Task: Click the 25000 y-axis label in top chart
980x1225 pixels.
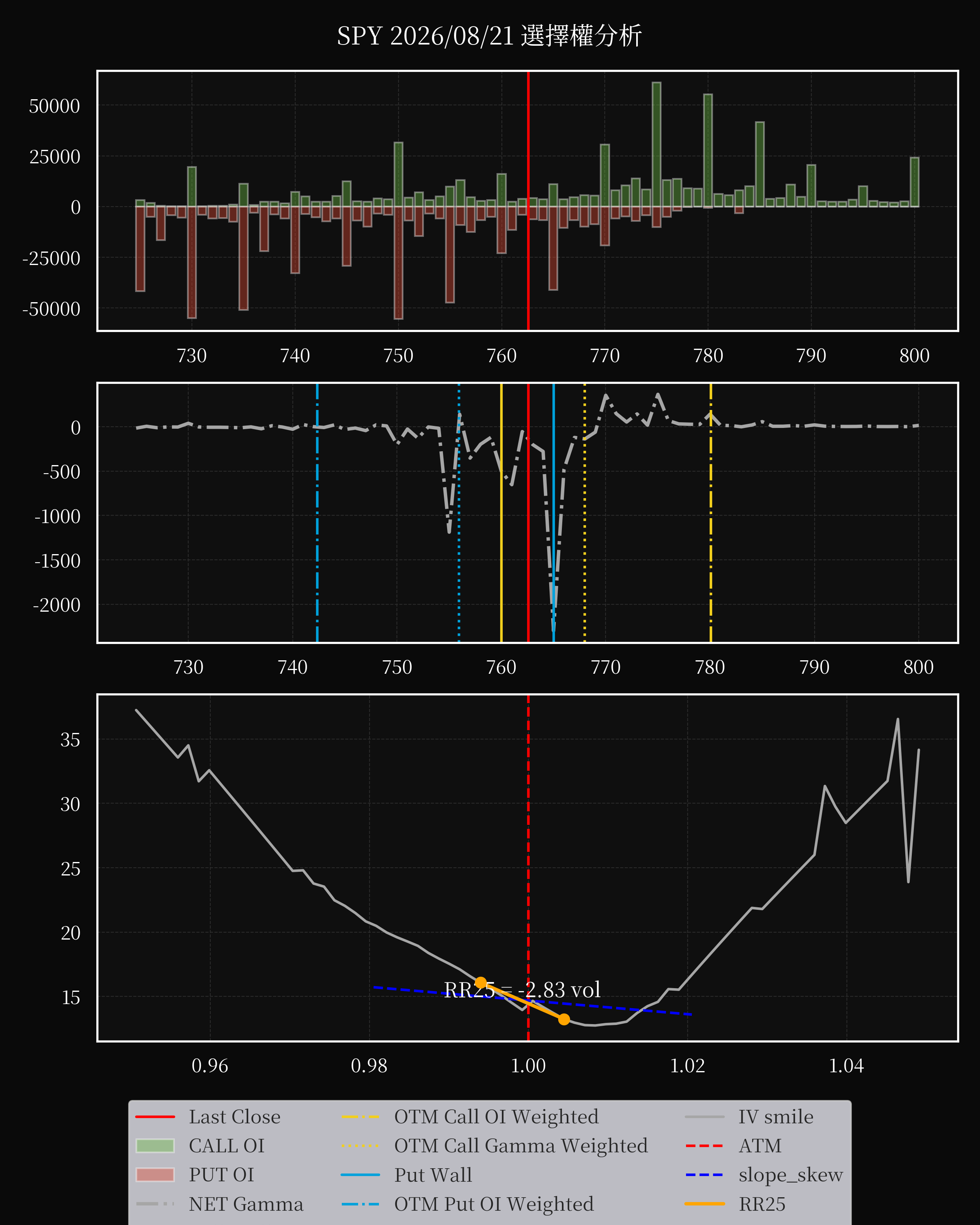Action: tap(55, 157)
